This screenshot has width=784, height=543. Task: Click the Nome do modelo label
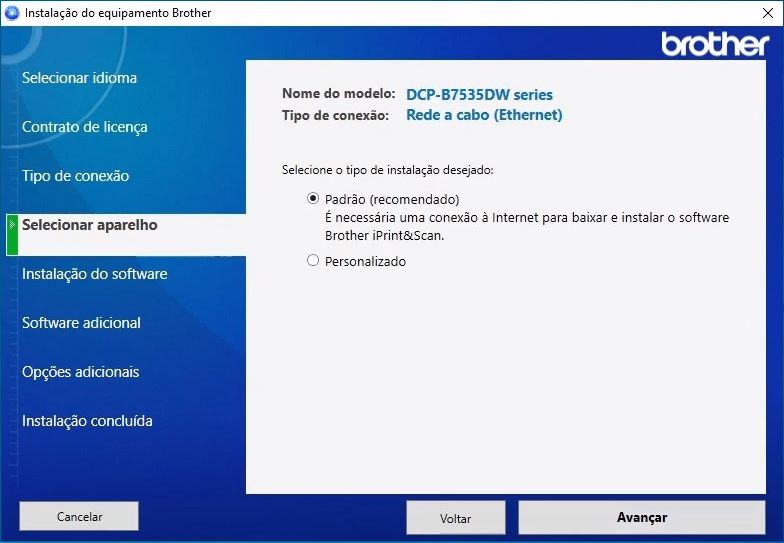point(338,94)
